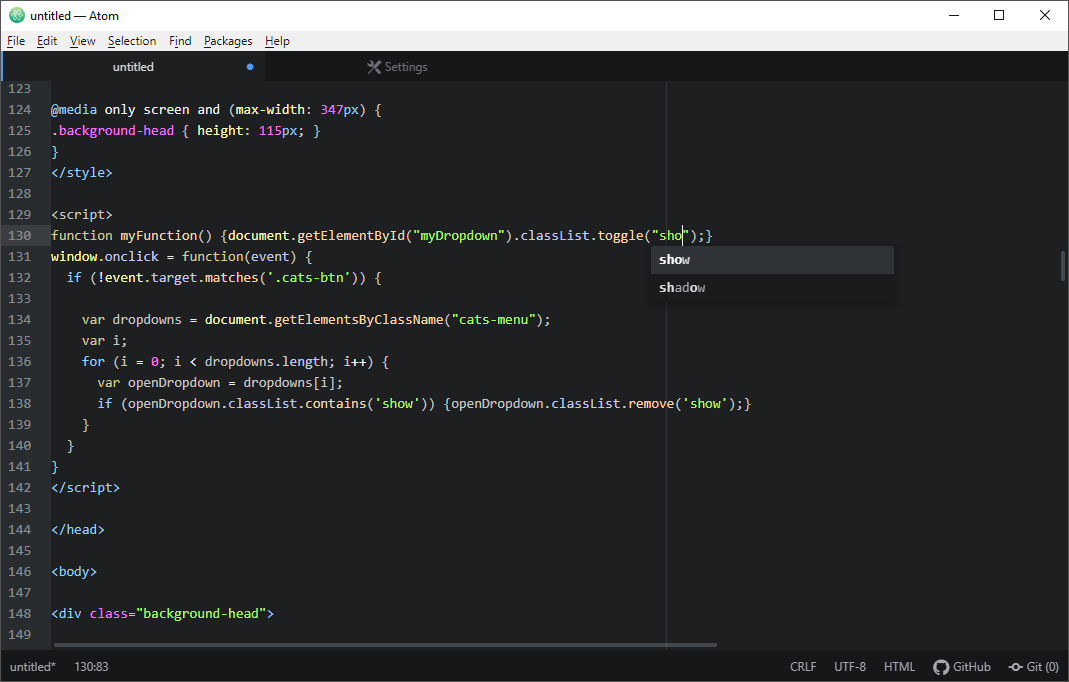Image resolution: width=1069 pixels, height=682 pixels.
Task: Click getElementsByClassName on line 134
Action: pos(359,320)
